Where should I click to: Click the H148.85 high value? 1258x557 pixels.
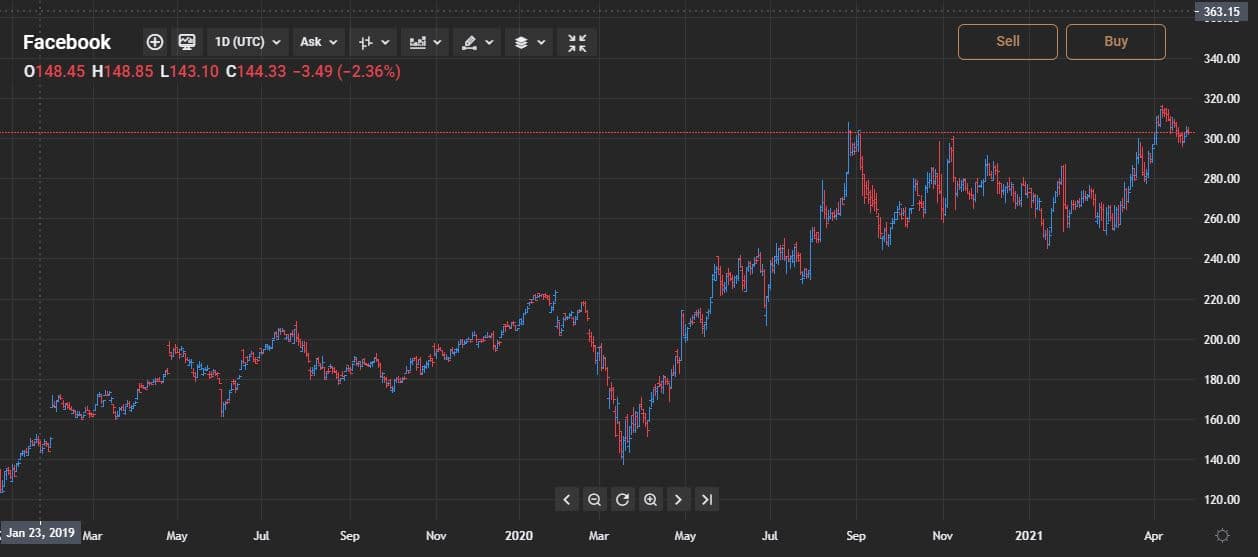pyautogui.click(x=122, y=72)
